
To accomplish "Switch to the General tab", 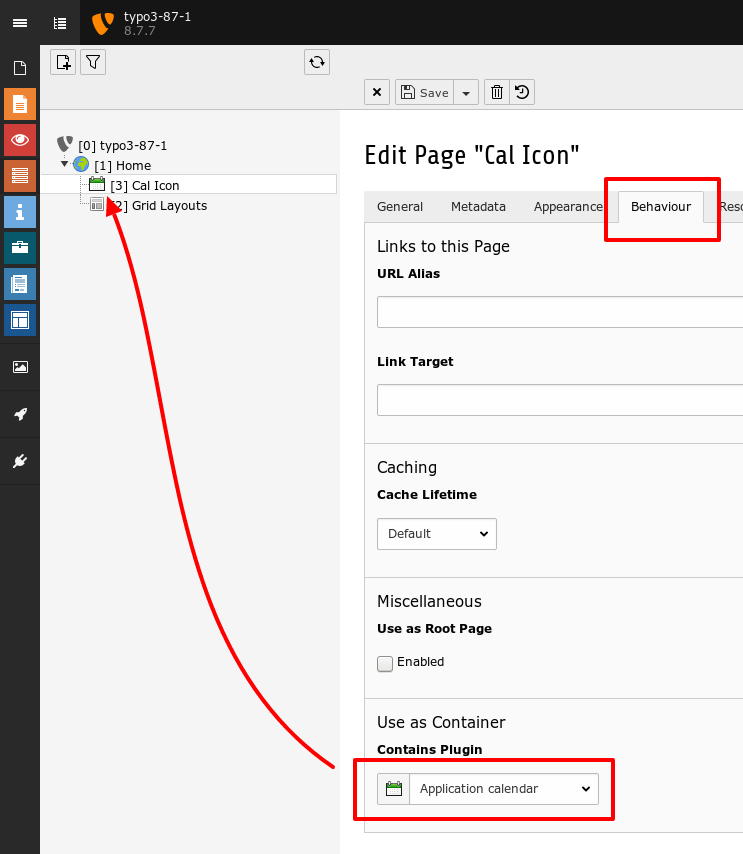I will pos(400,206).
